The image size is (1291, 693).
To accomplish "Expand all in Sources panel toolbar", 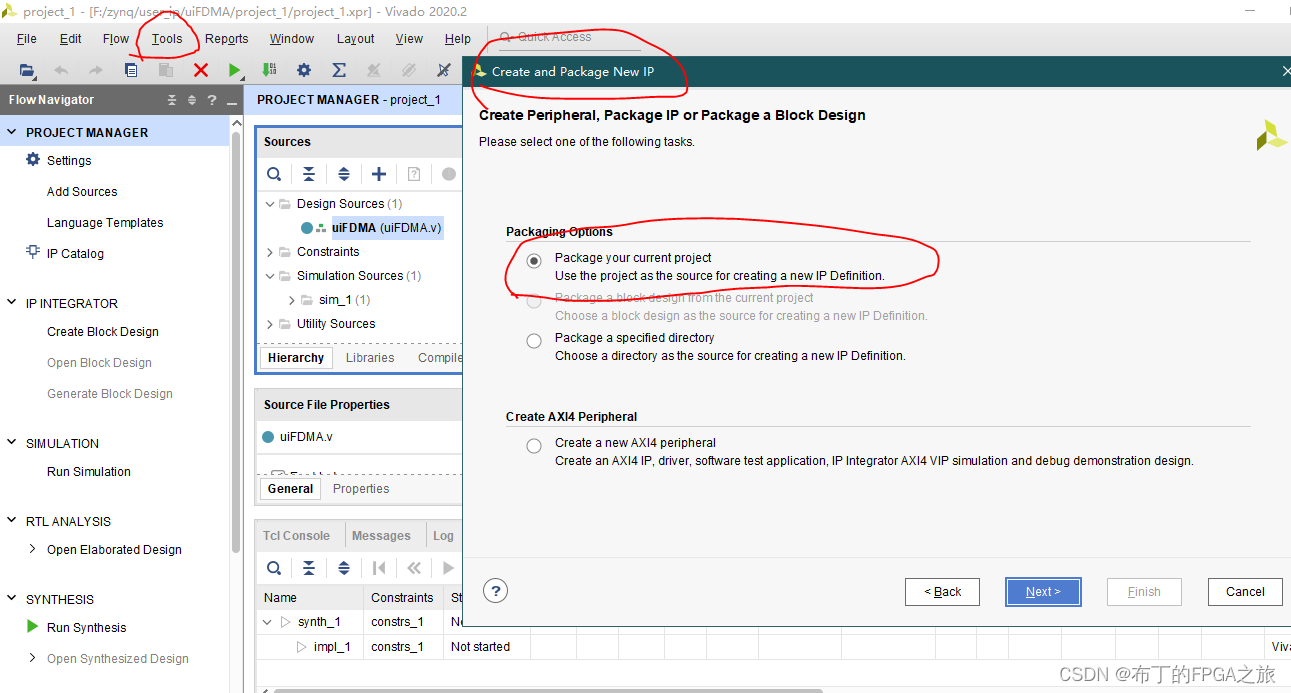I will pyautogui.click(x=344, y=174).
